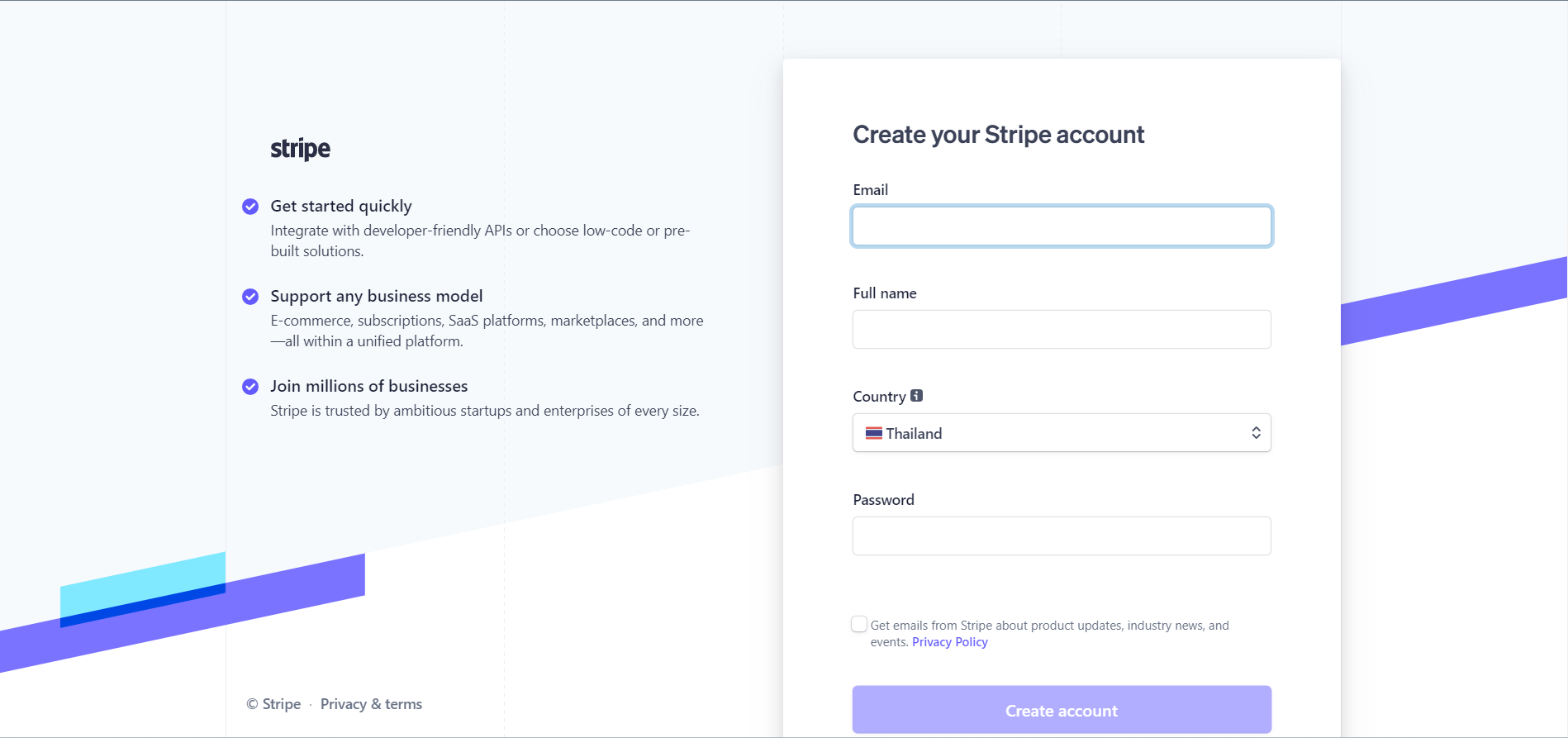This screenshot has height=738, width=1568.
Task: Follow the Privacy & terms footer link
Action: [x=371, y=704]
